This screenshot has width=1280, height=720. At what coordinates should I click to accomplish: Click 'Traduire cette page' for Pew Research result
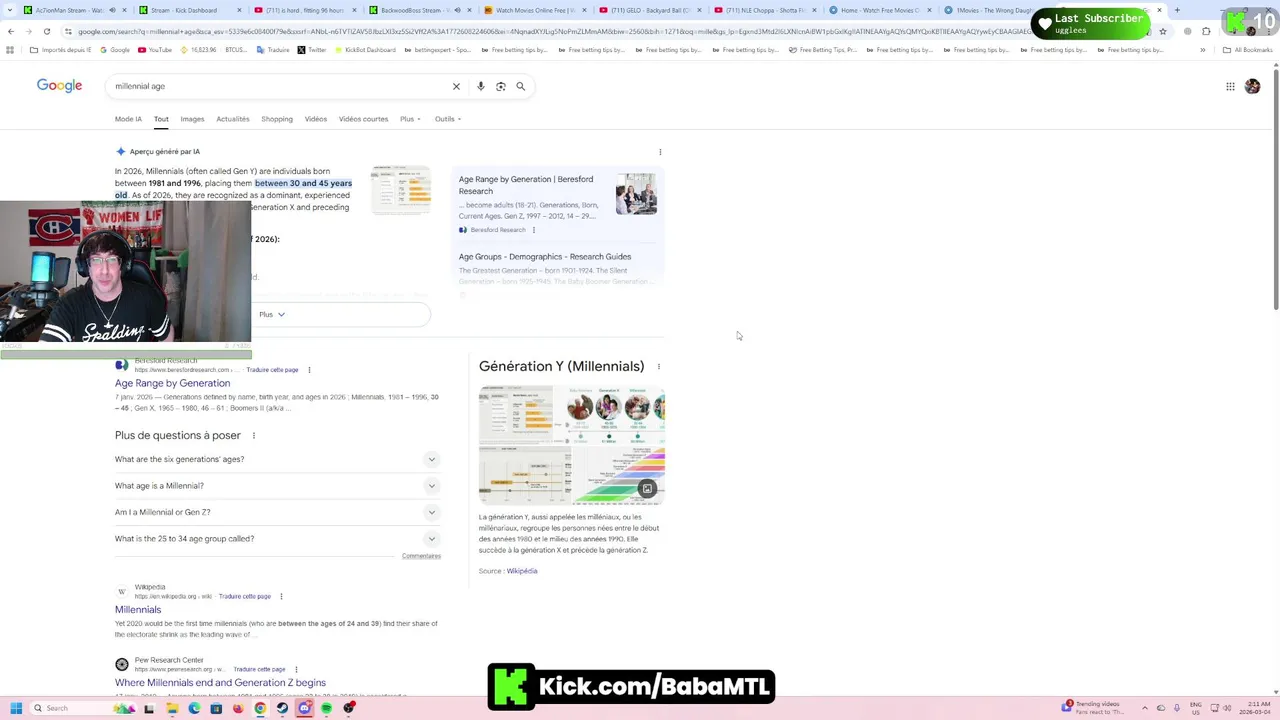click(x=259, y=669)
